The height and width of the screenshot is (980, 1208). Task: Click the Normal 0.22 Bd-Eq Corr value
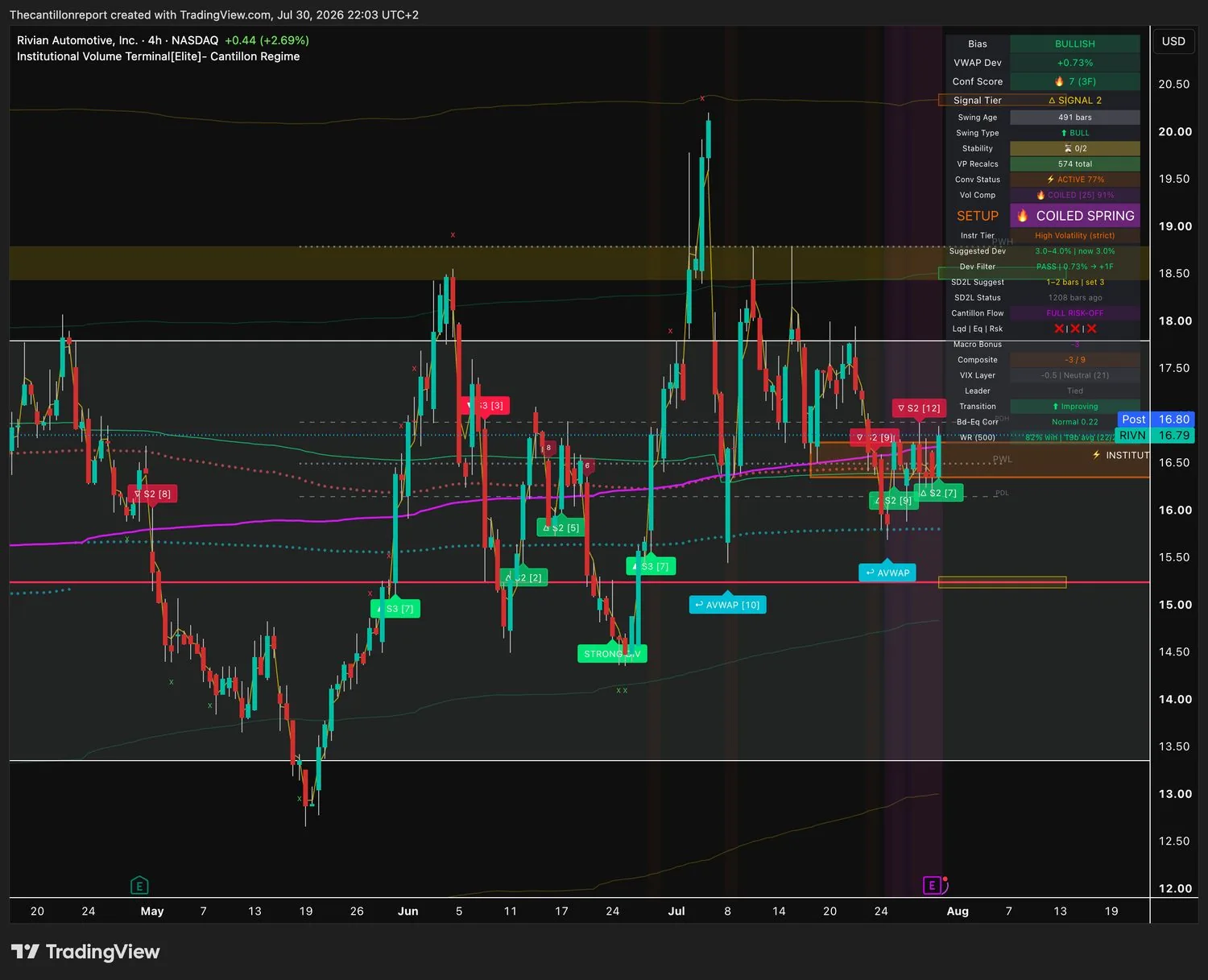[x=1075, y=422]
